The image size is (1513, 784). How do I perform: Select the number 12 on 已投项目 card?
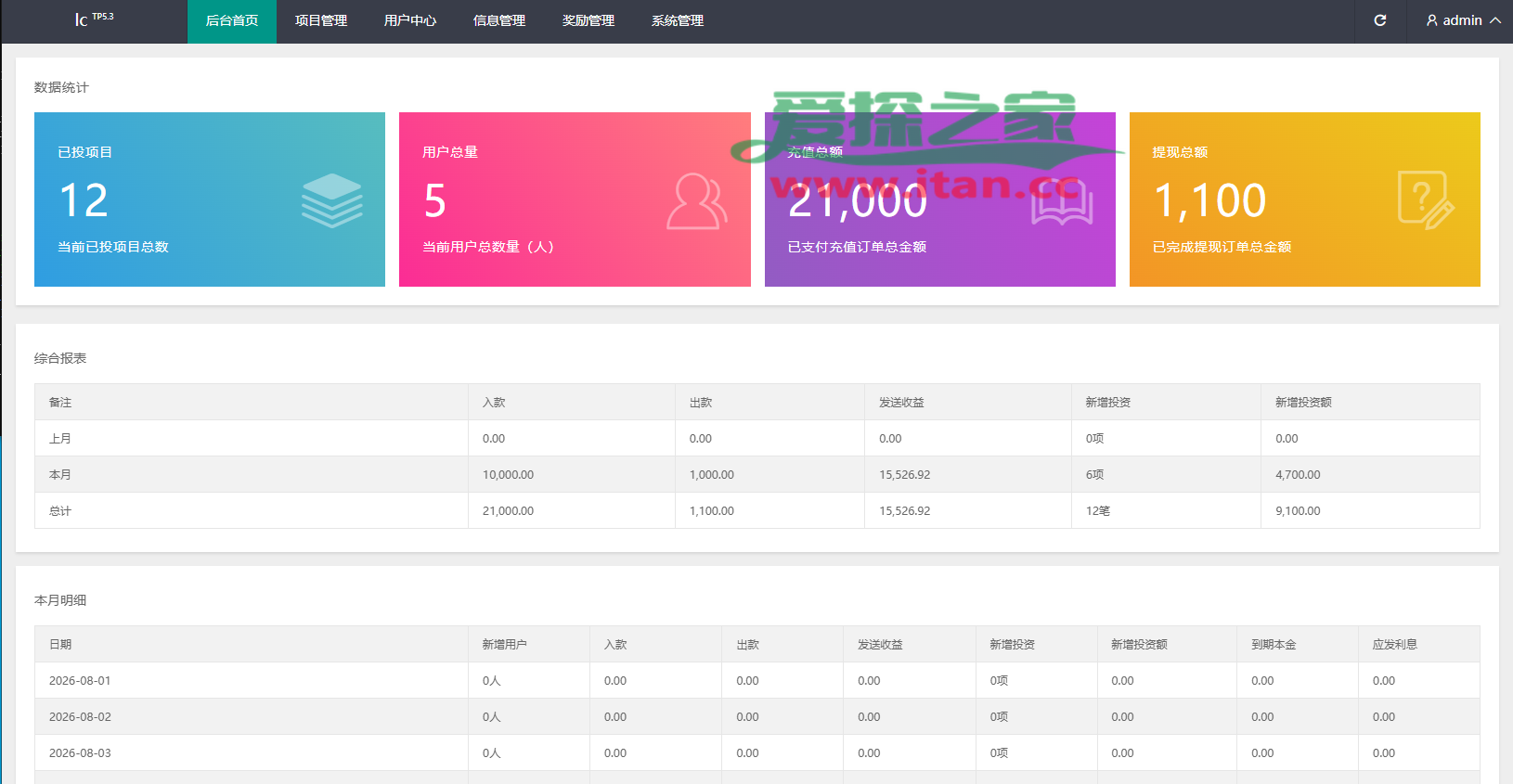pyautogui.click(x=84, y=200)
